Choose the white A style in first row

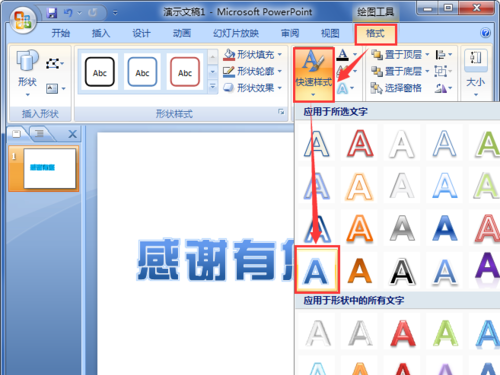tap(402, 144)
